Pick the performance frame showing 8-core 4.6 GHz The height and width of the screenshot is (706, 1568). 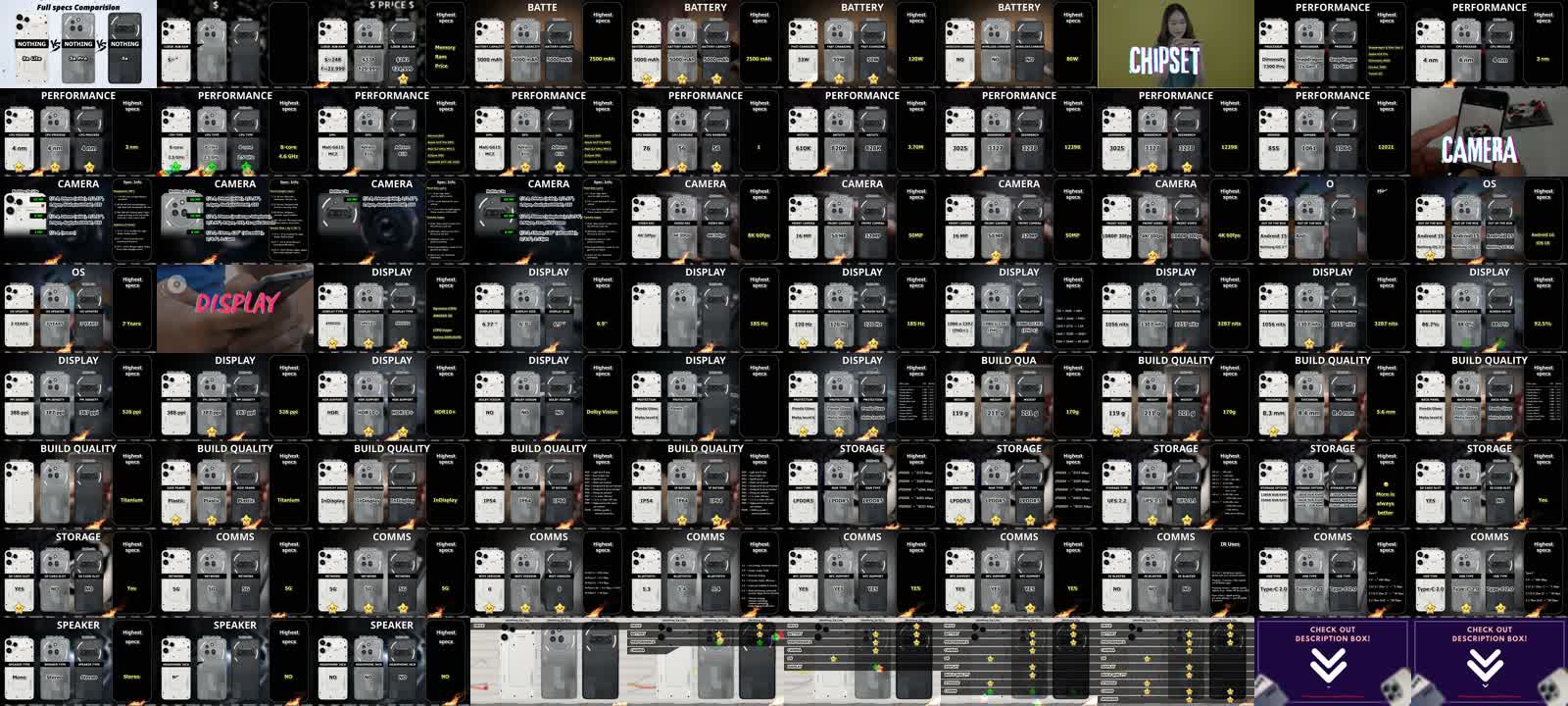pos(235,132)
